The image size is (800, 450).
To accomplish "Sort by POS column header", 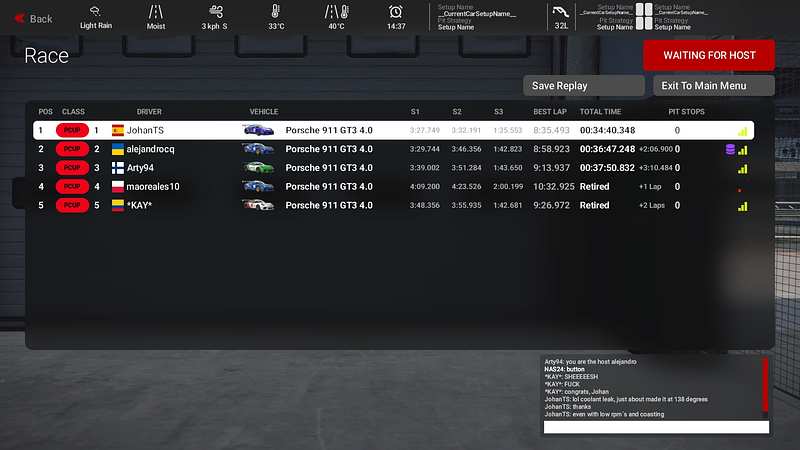I will [x=45, y=112].
